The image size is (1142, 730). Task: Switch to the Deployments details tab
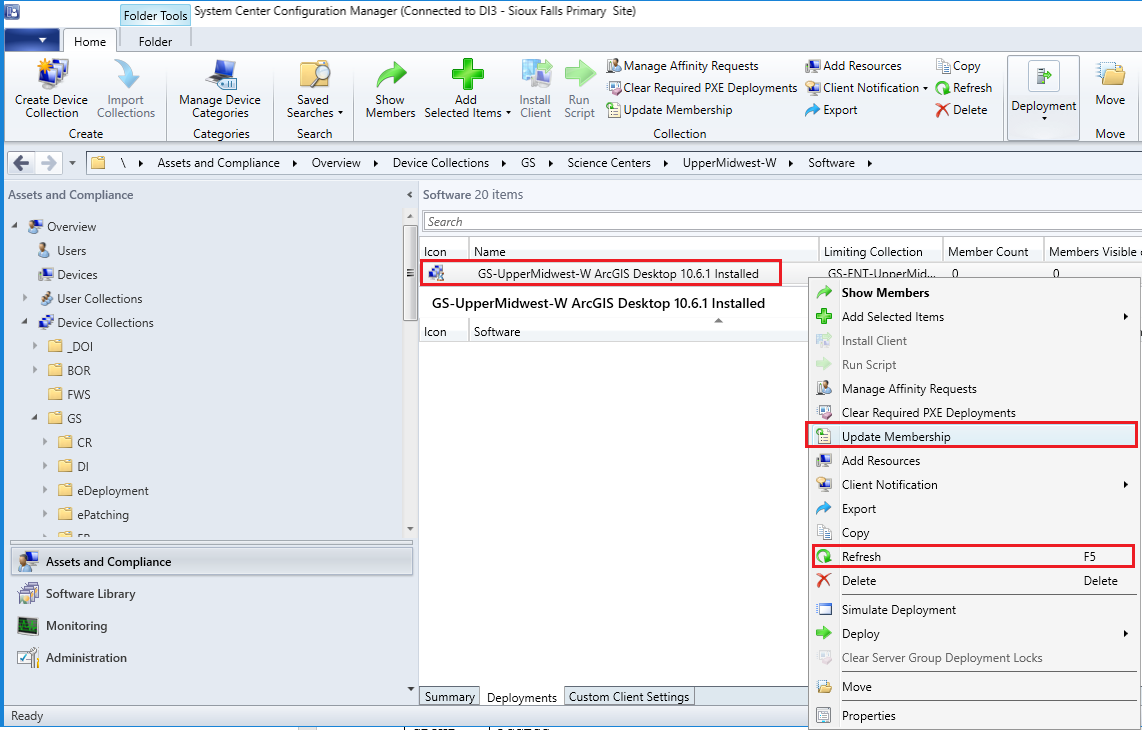pyautogui.click(x=521, y=697)
